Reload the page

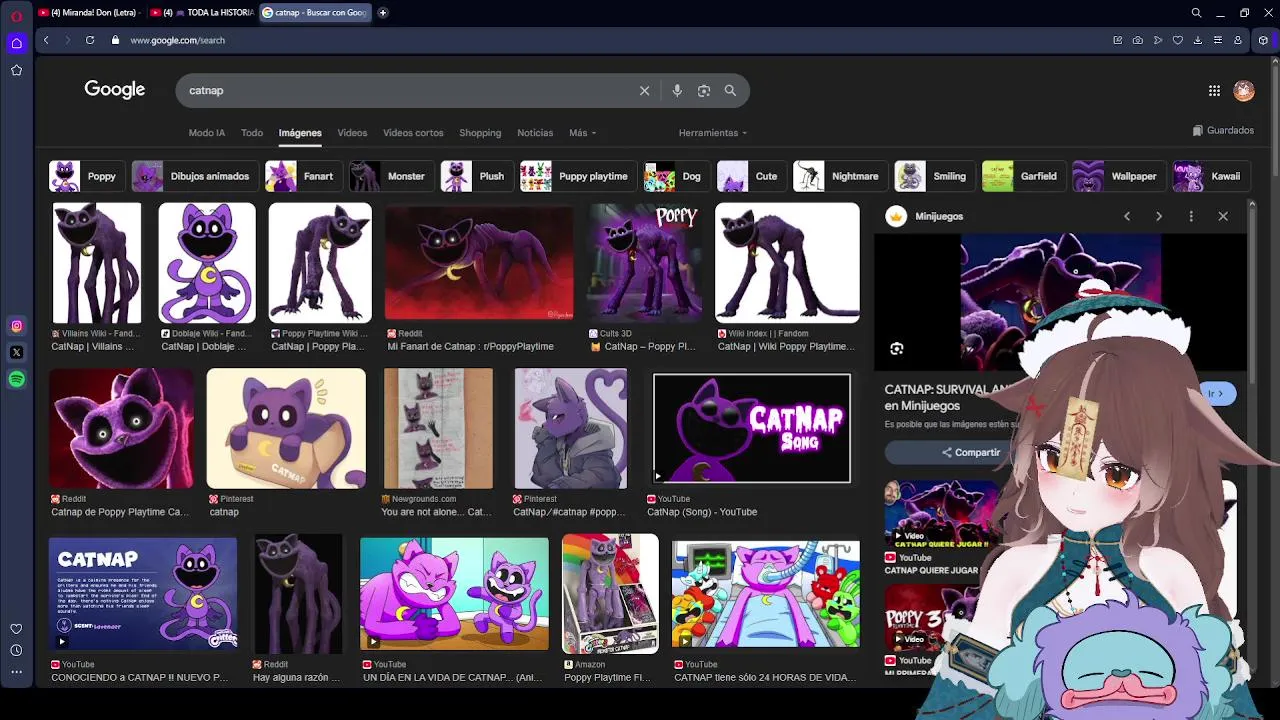[90, 40]
